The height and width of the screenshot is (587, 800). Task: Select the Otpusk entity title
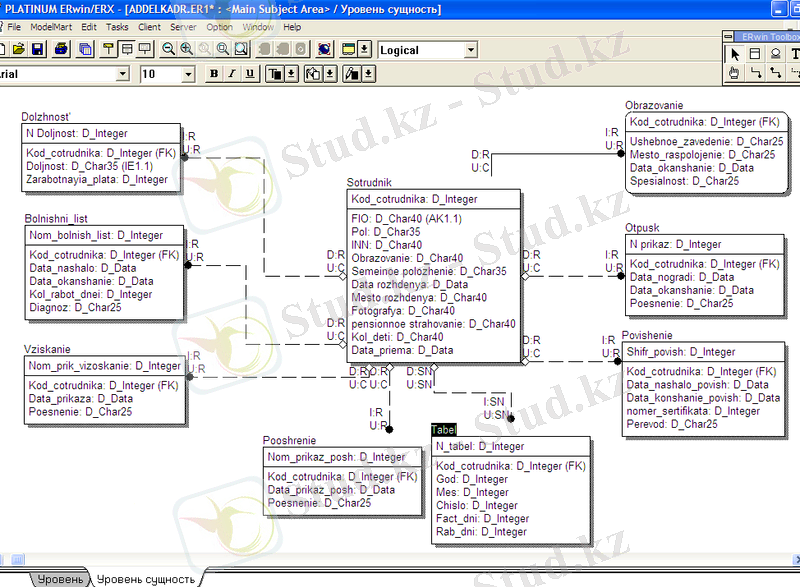click(x=642, y=228)
